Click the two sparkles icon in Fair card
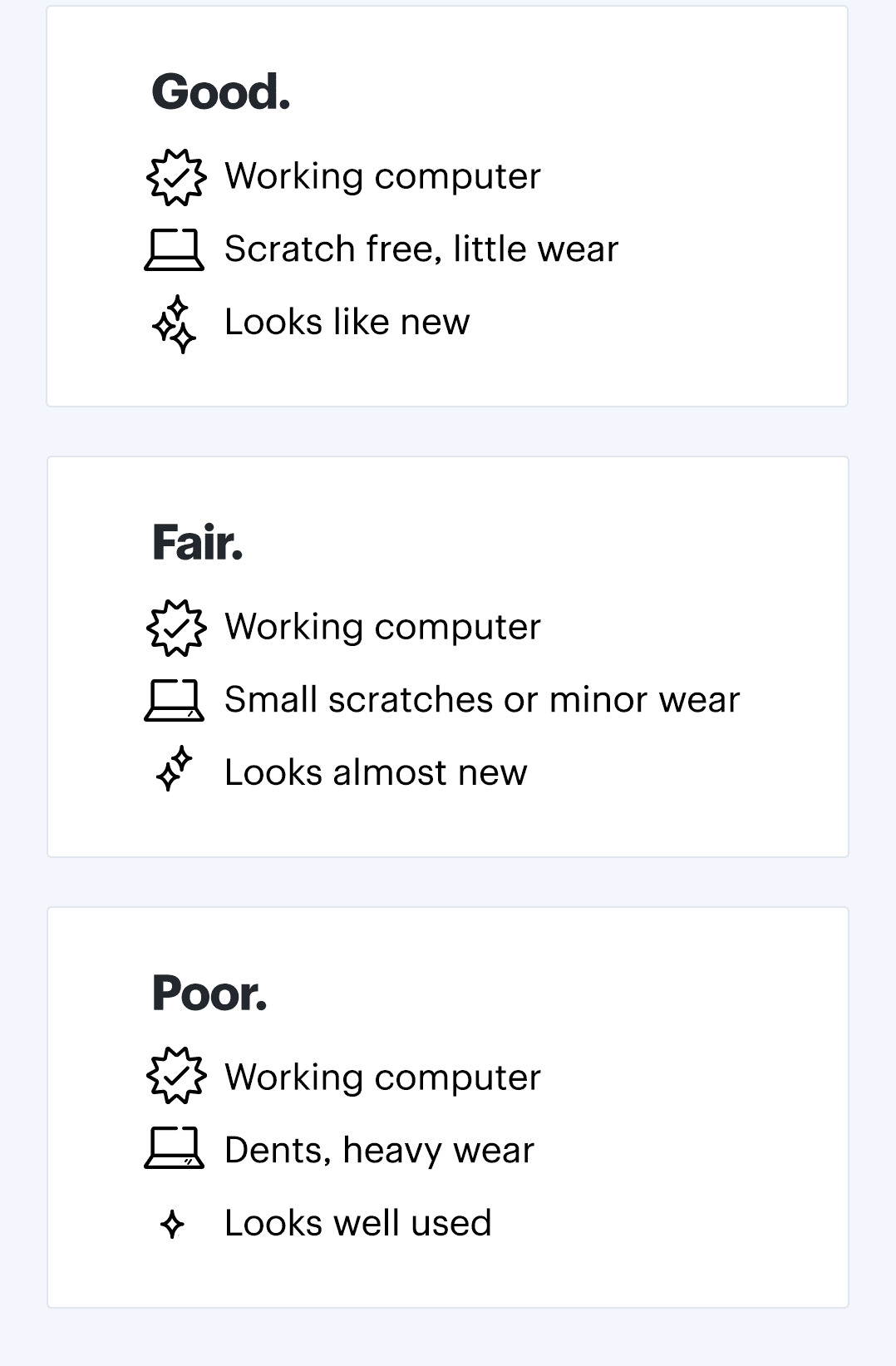Image resolution: width=896 pixels, height=1366 pixels. click(175, 770)
